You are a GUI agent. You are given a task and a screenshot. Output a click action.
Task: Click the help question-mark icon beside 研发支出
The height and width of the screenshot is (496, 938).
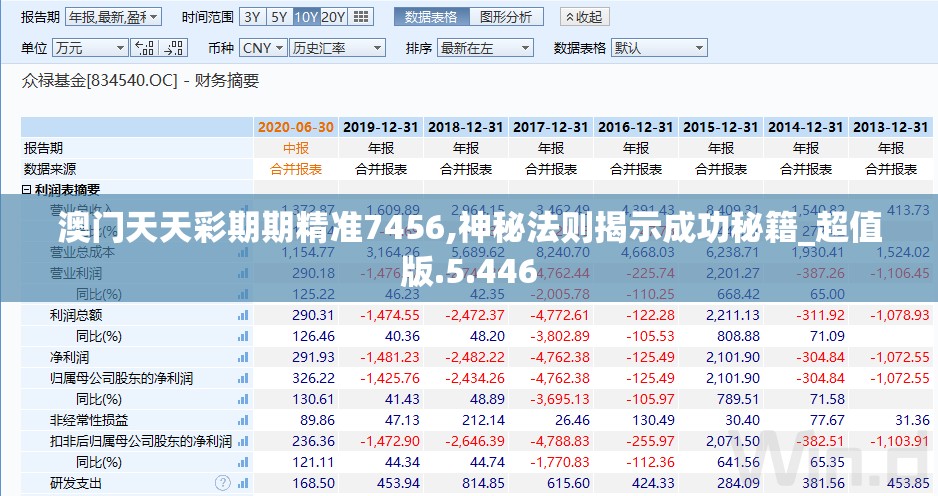[x=223, y=483]
